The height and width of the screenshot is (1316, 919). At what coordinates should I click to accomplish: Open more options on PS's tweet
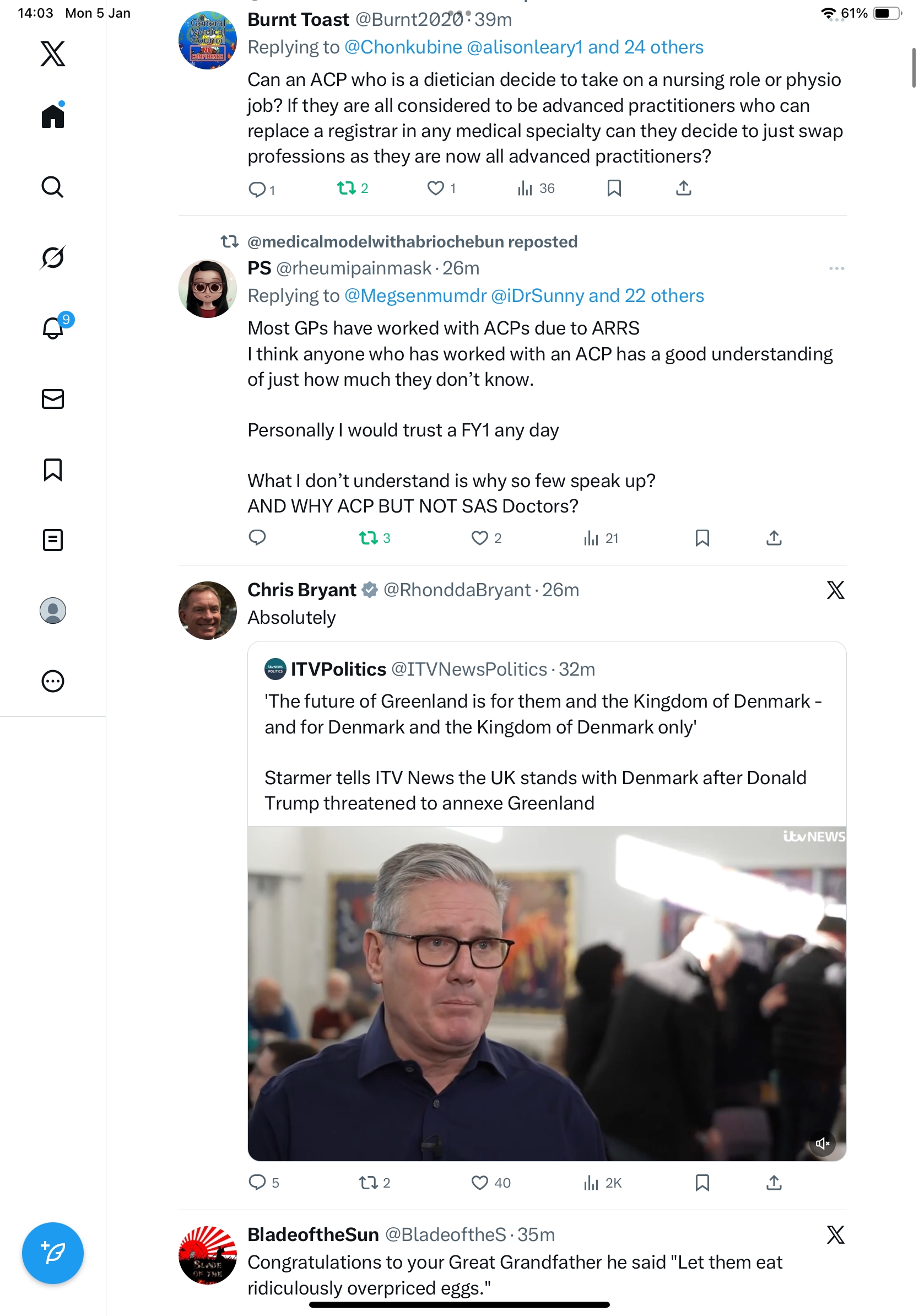click(836, 268)
